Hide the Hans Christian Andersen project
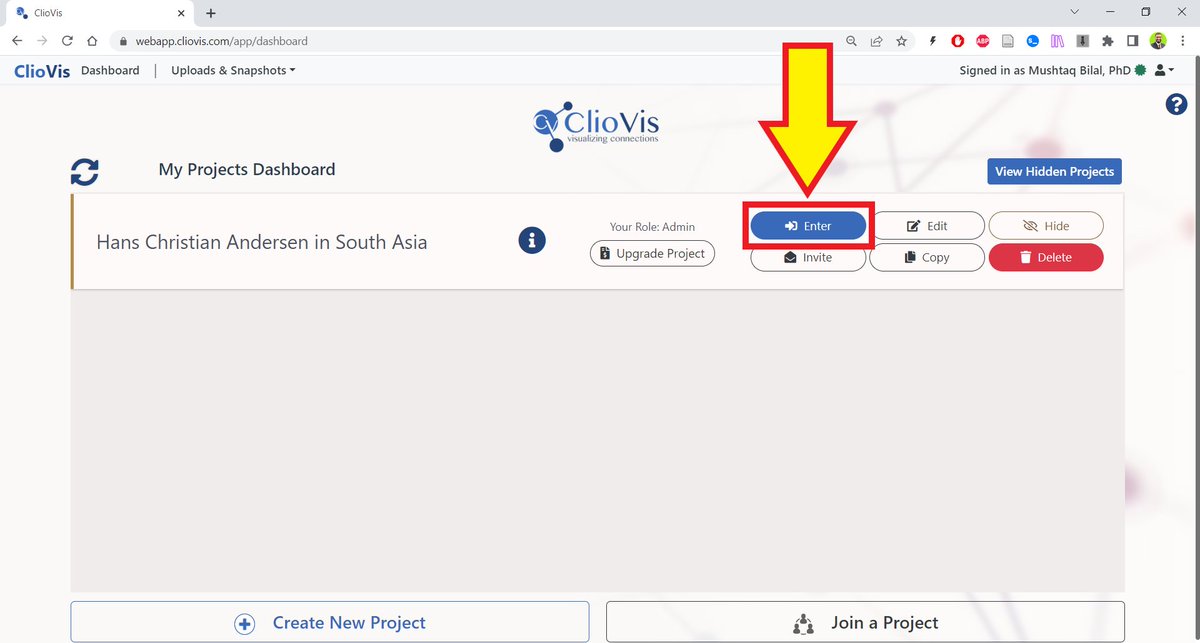Viewport: 1200px width, 643px height. click(1046, 226)
